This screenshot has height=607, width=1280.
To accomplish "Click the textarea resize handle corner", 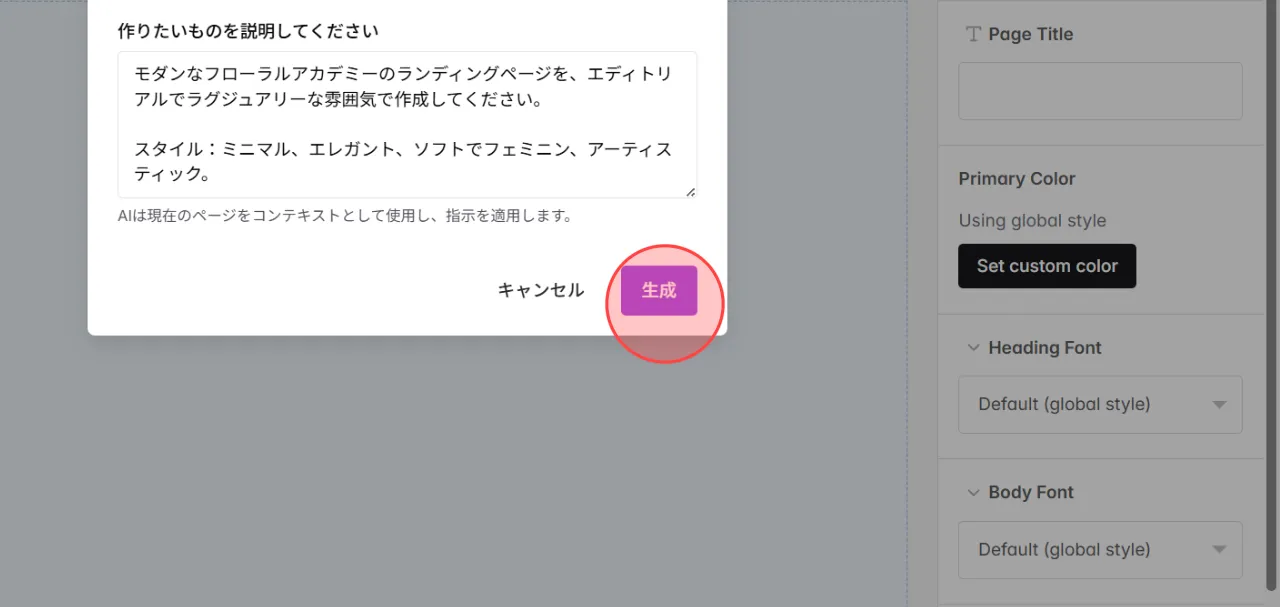I will (690, 191).
